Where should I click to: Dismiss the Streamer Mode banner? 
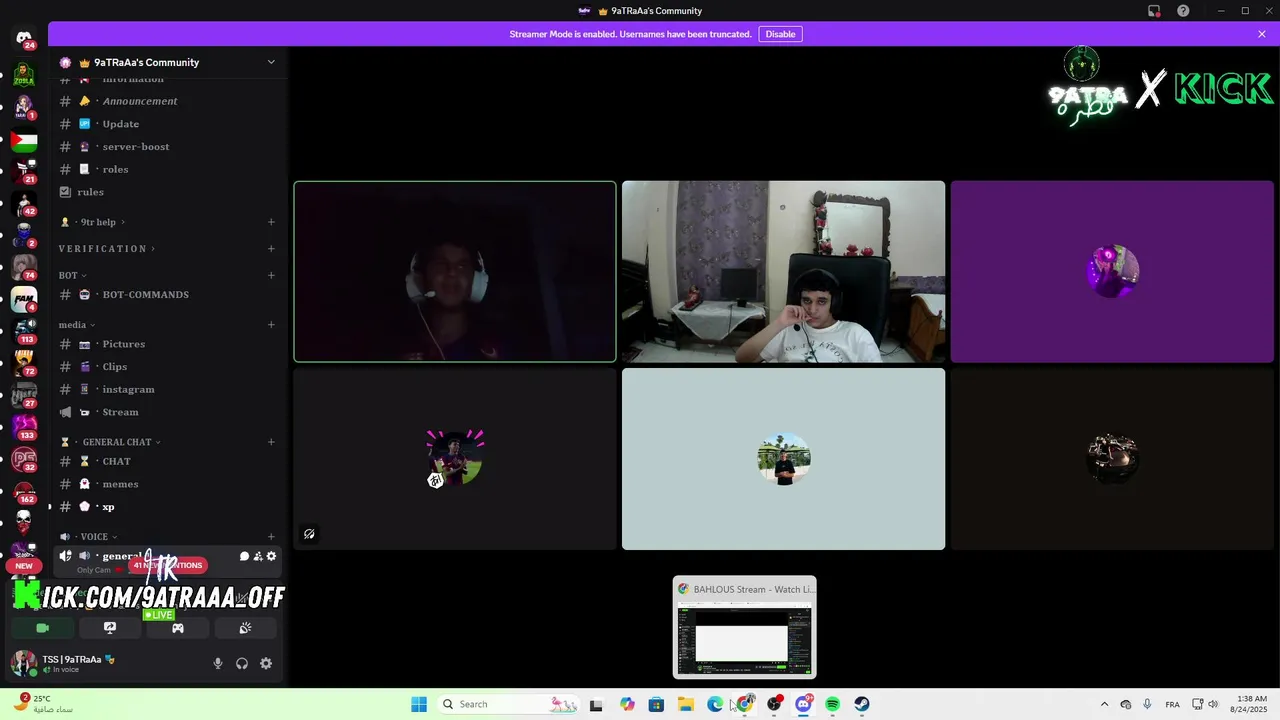(x=1262, y=34)
